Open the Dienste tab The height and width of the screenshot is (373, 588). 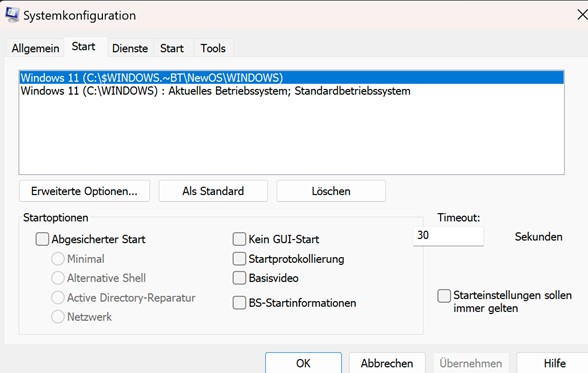coord(130,48)
